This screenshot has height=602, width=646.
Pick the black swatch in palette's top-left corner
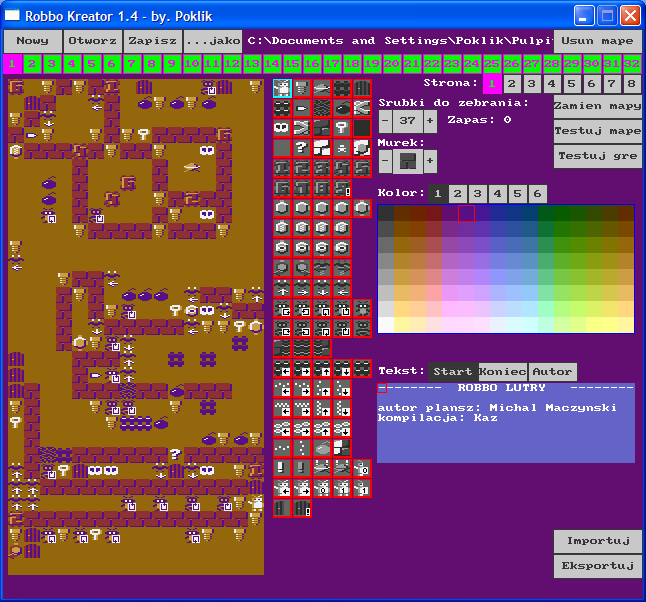coord(386,213)
